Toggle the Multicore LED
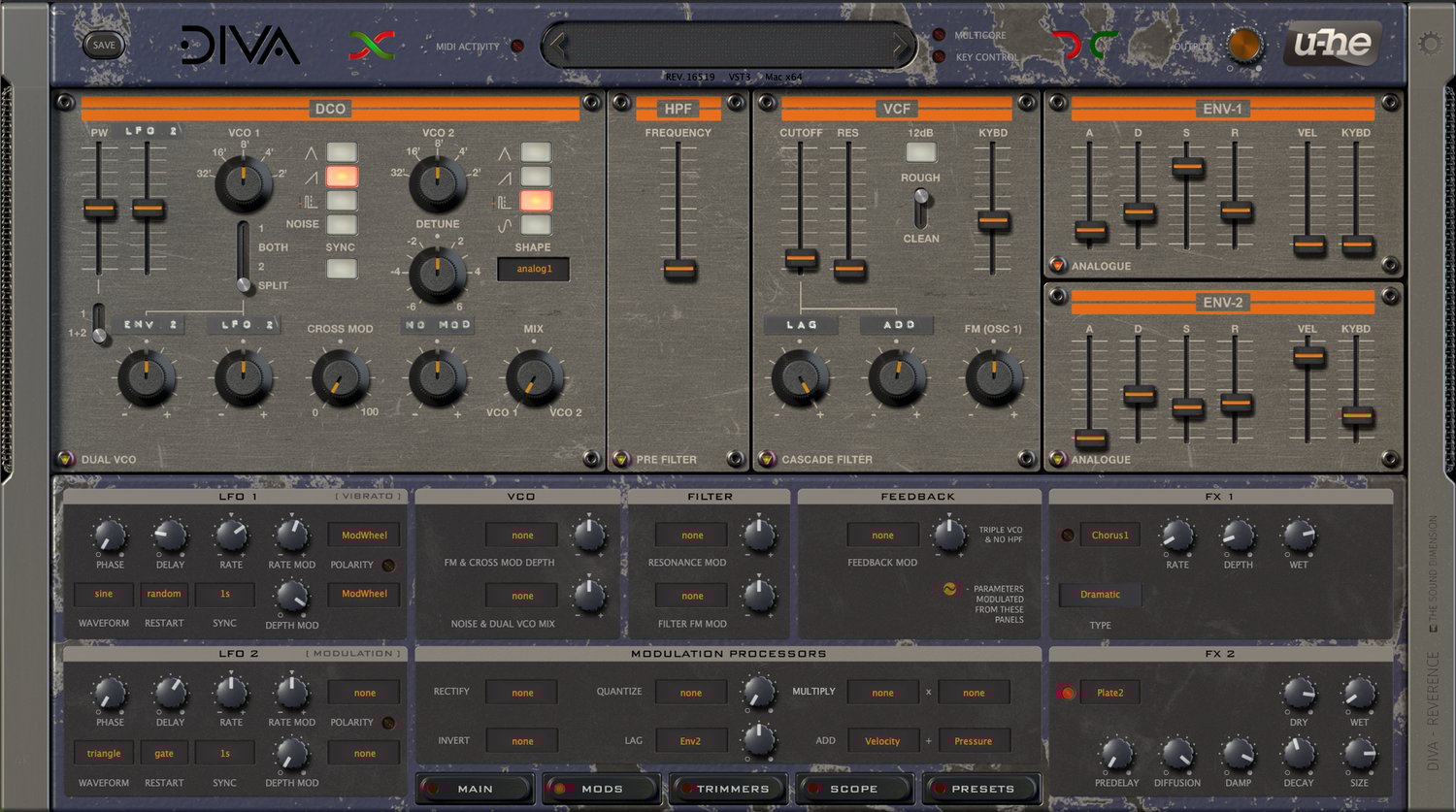 pos(939,35)
